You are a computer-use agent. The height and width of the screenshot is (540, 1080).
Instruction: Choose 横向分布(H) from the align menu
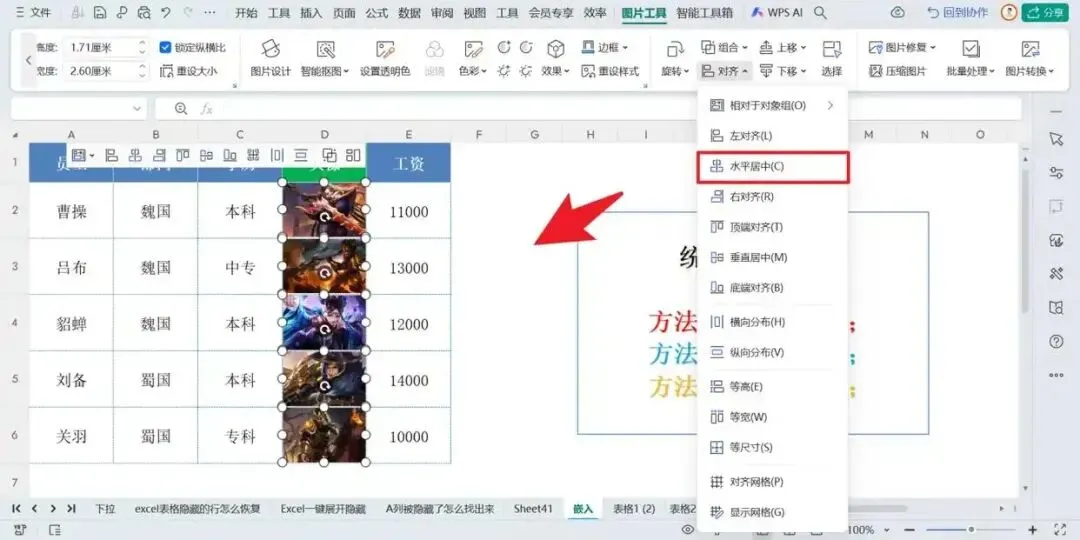(773, 322)
